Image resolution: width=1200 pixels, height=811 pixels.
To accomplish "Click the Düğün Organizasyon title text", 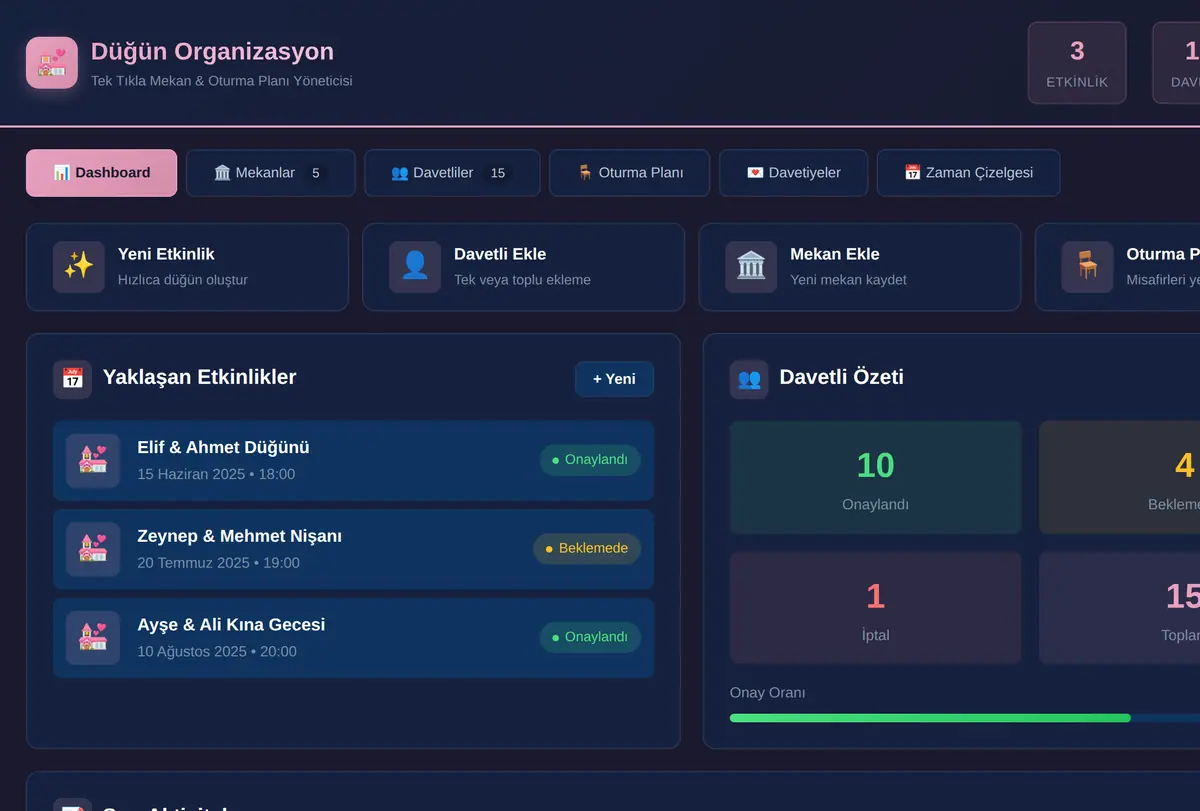I will pos(212,51).
